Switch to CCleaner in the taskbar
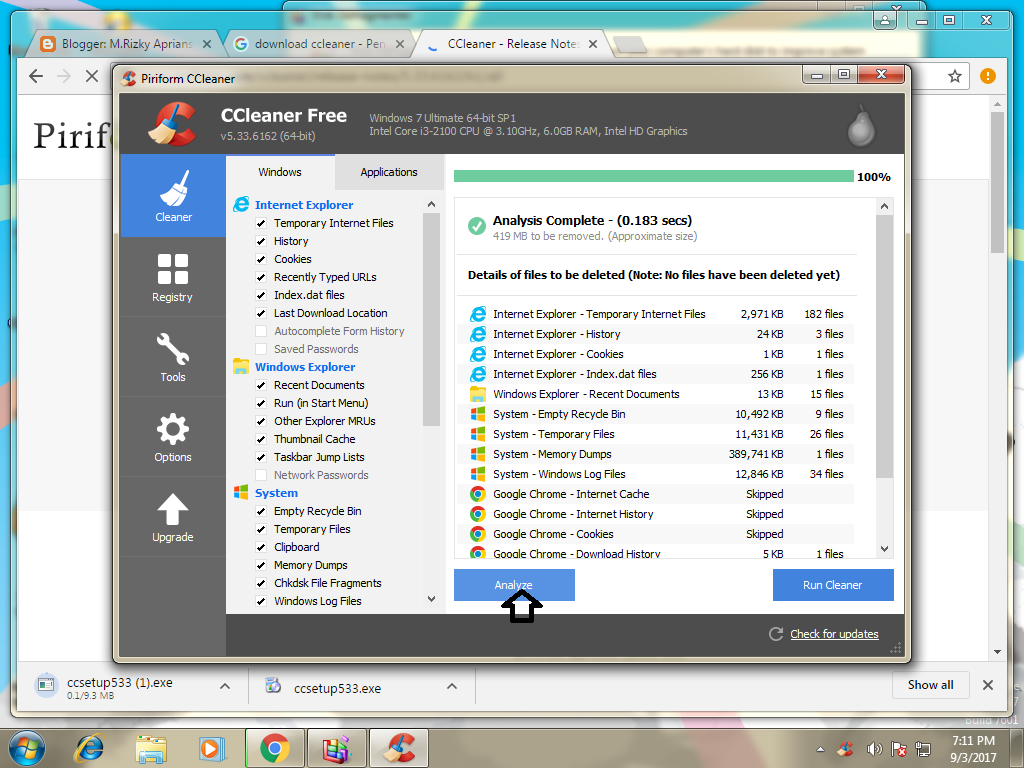 (x=399, y=748)
